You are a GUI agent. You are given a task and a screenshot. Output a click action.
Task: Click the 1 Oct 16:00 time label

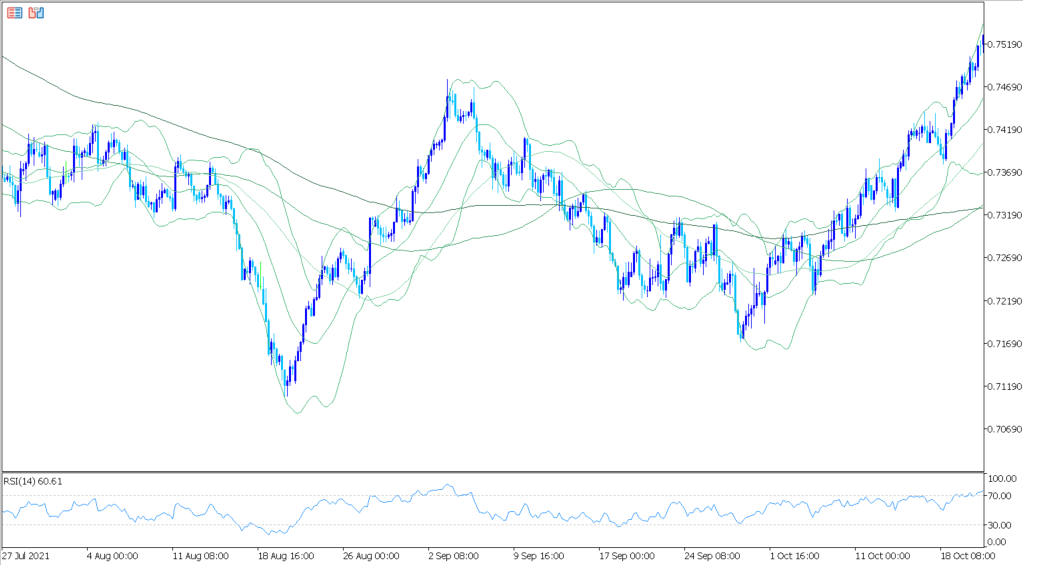coord(794,556)
